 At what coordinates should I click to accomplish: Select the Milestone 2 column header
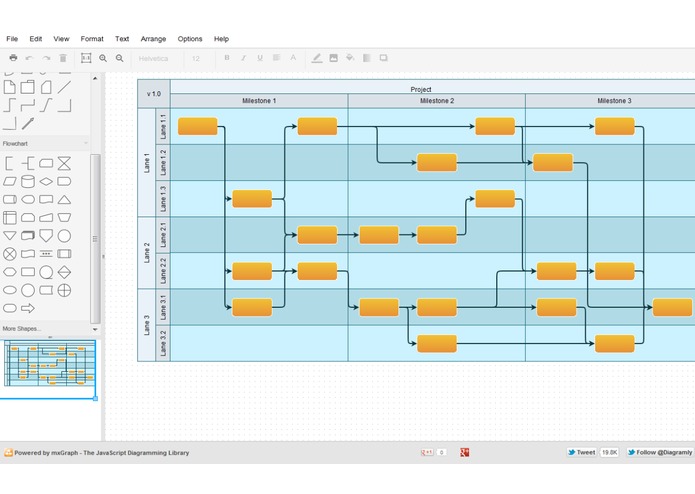click(x=437, y=101)
